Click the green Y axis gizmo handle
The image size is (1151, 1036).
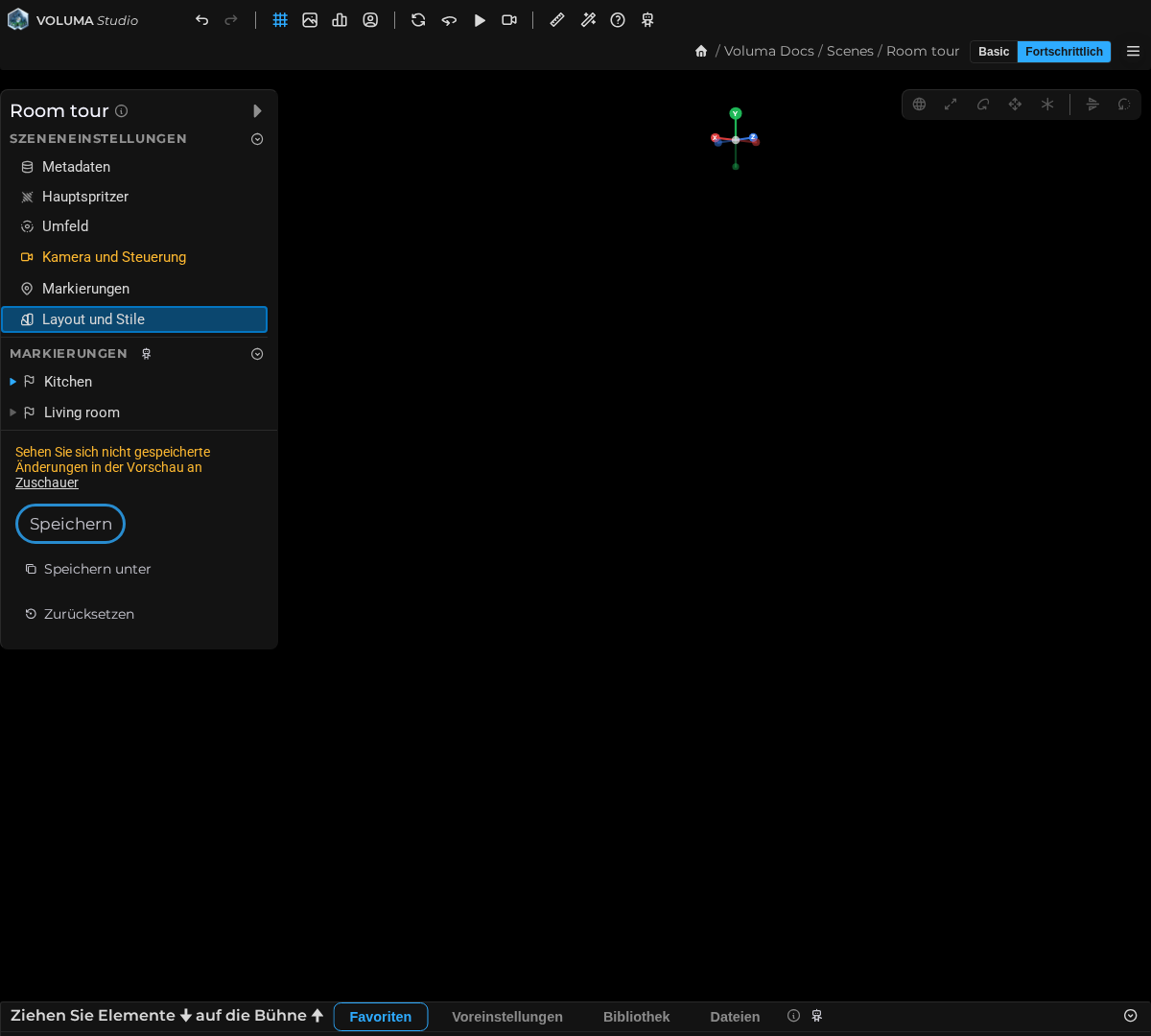point(736,113)
